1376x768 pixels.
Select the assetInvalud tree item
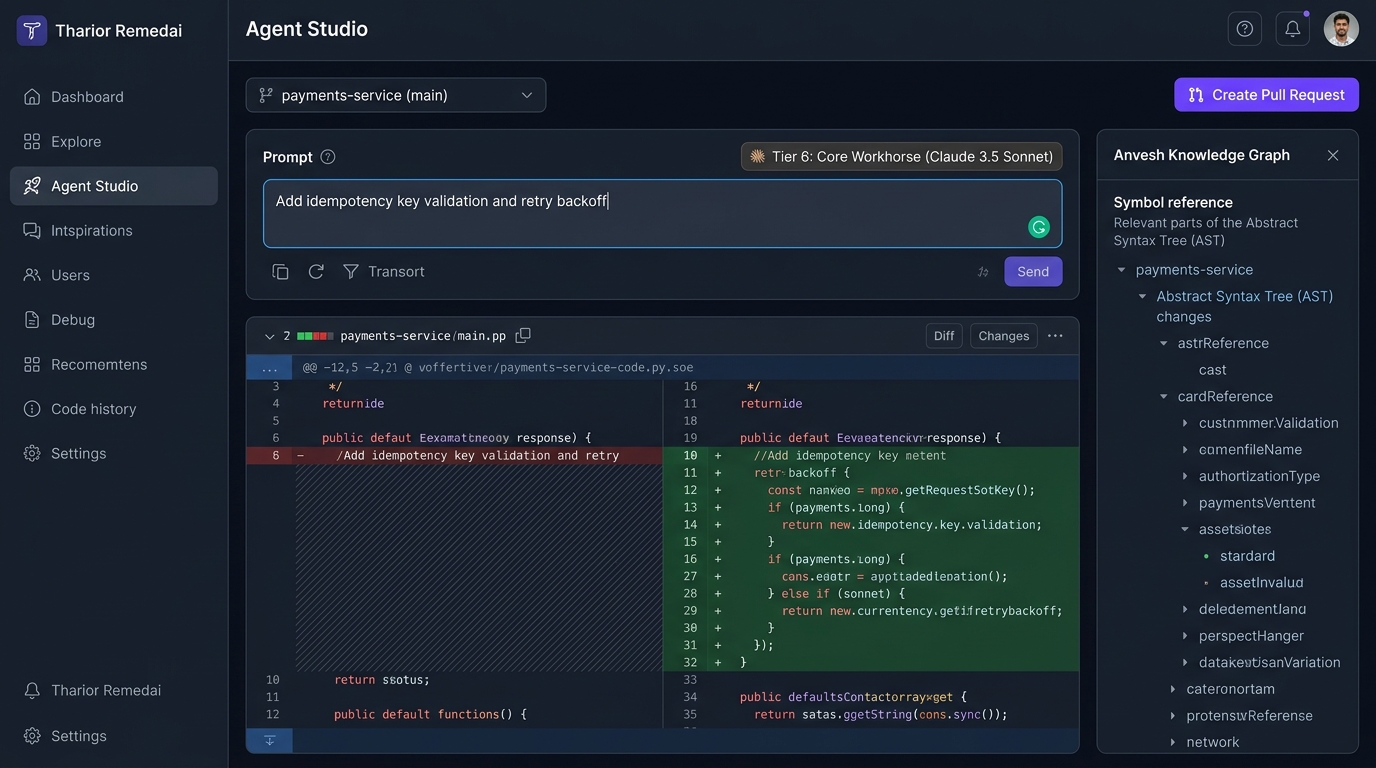pyautogui.click(x=1261, y=583)
